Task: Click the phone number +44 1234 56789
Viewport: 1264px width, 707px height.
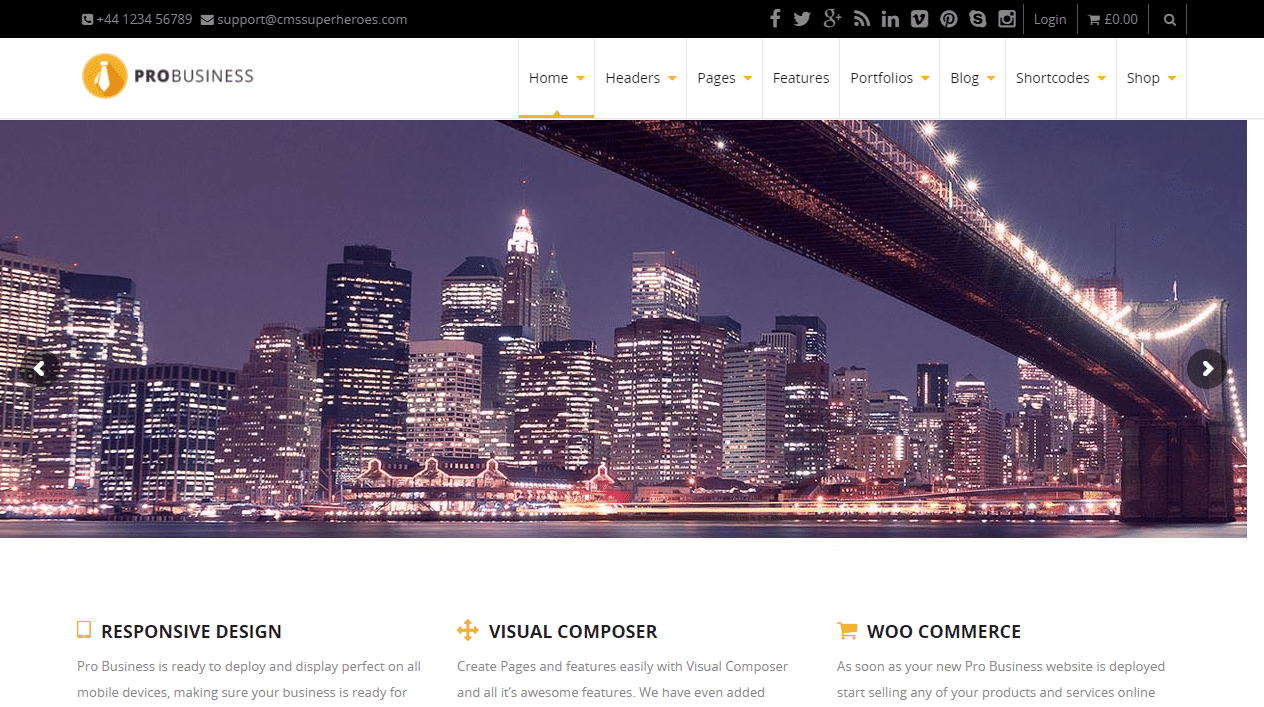Action: 144,19
